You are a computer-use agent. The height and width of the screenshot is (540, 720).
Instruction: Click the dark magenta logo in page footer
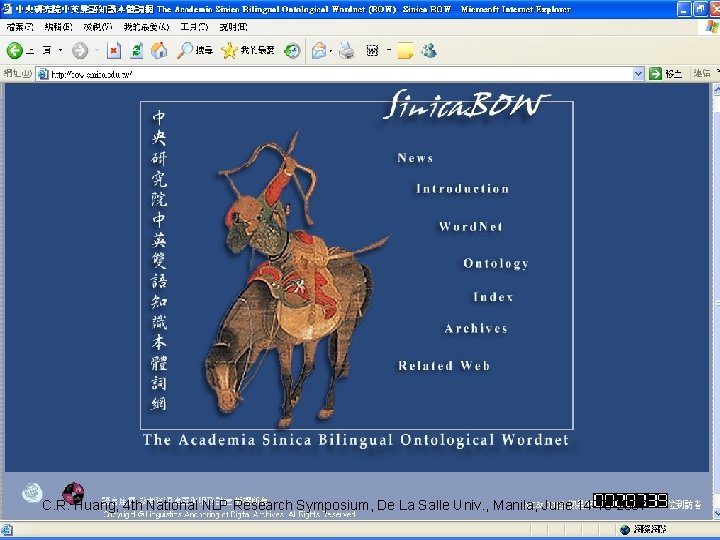point(73,493)
